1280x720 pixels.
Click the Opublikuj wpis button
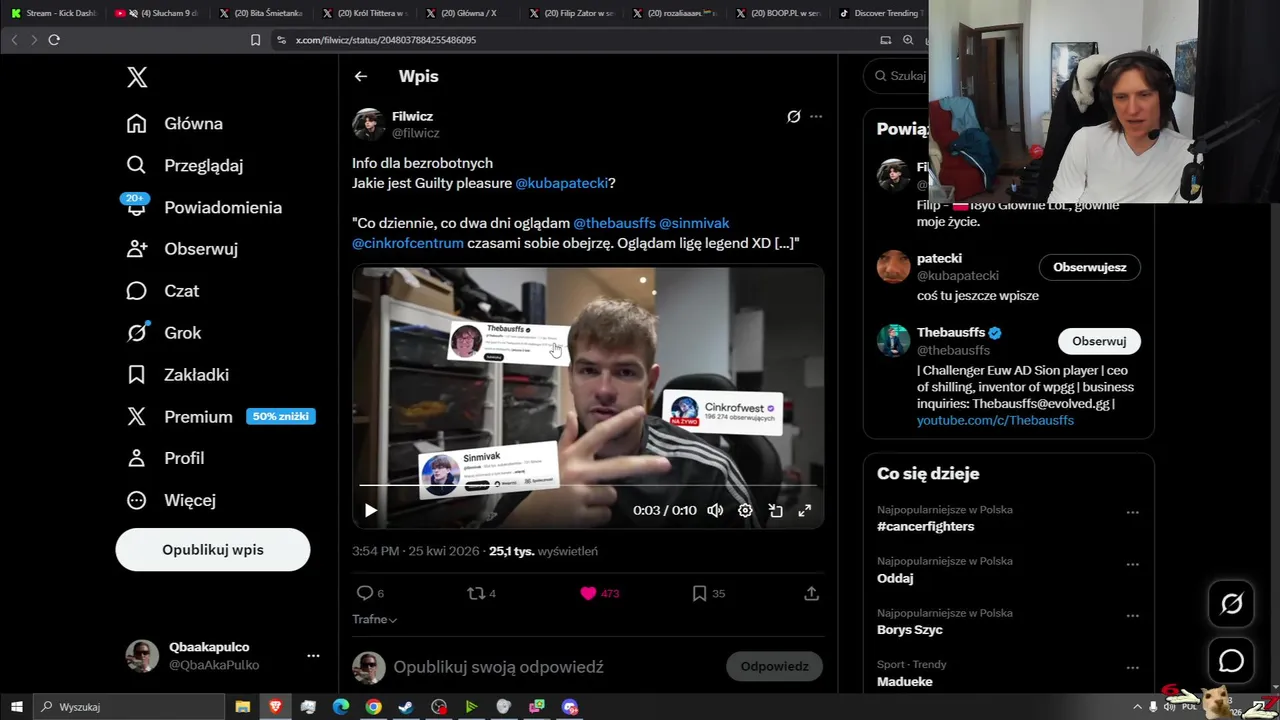[213, 550]
